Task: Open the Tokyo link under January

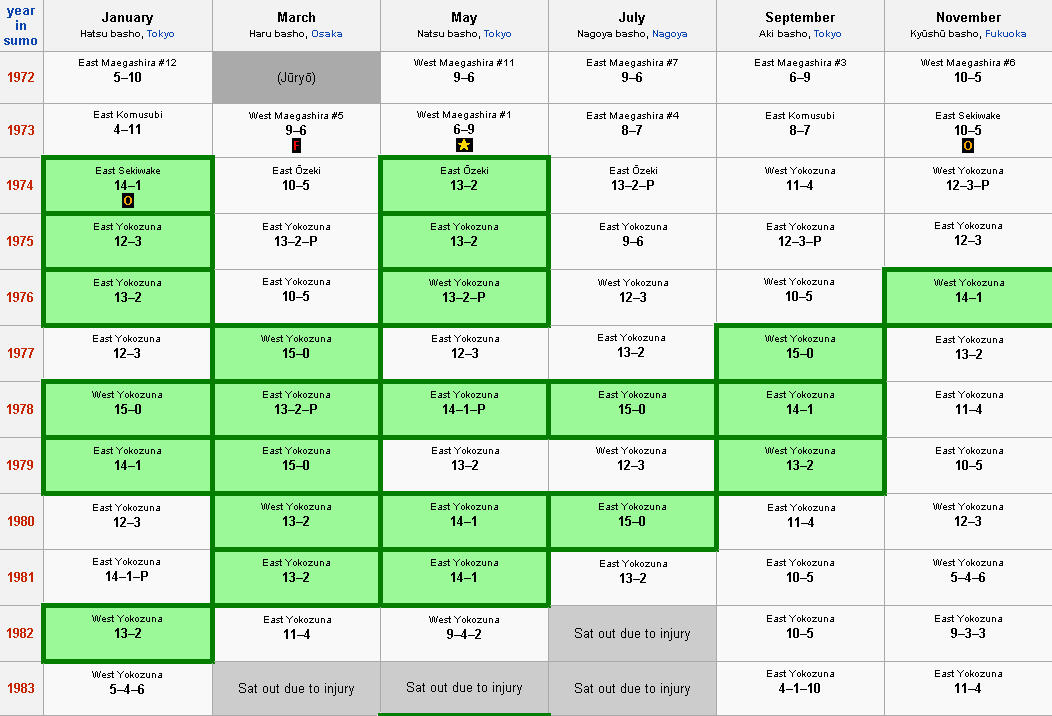Action: 160,34
